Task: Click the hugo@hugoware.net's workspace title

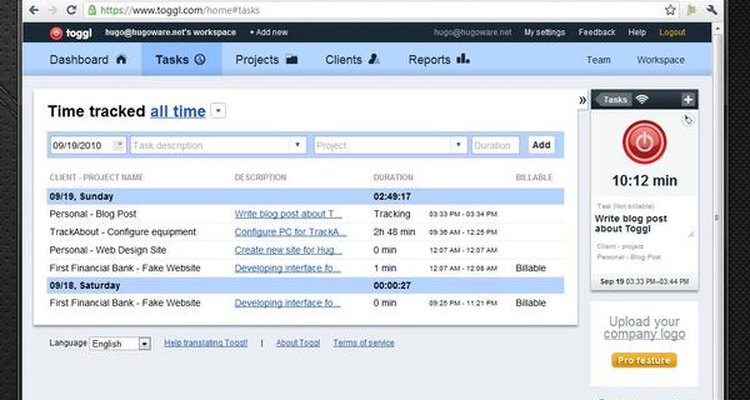Action: pyautogui.click(x=171, y=33)
